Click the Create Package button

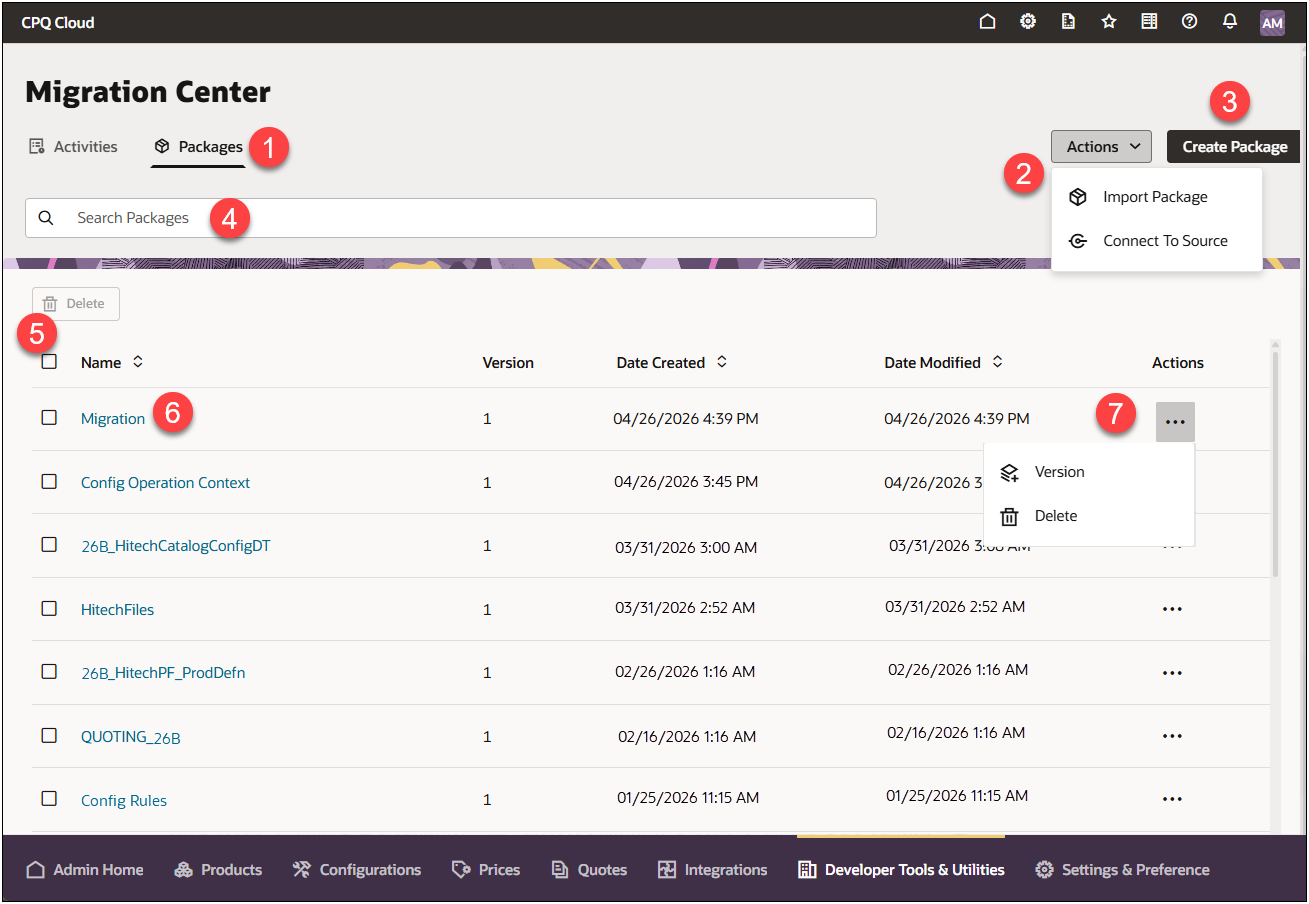coord(1235,147)
